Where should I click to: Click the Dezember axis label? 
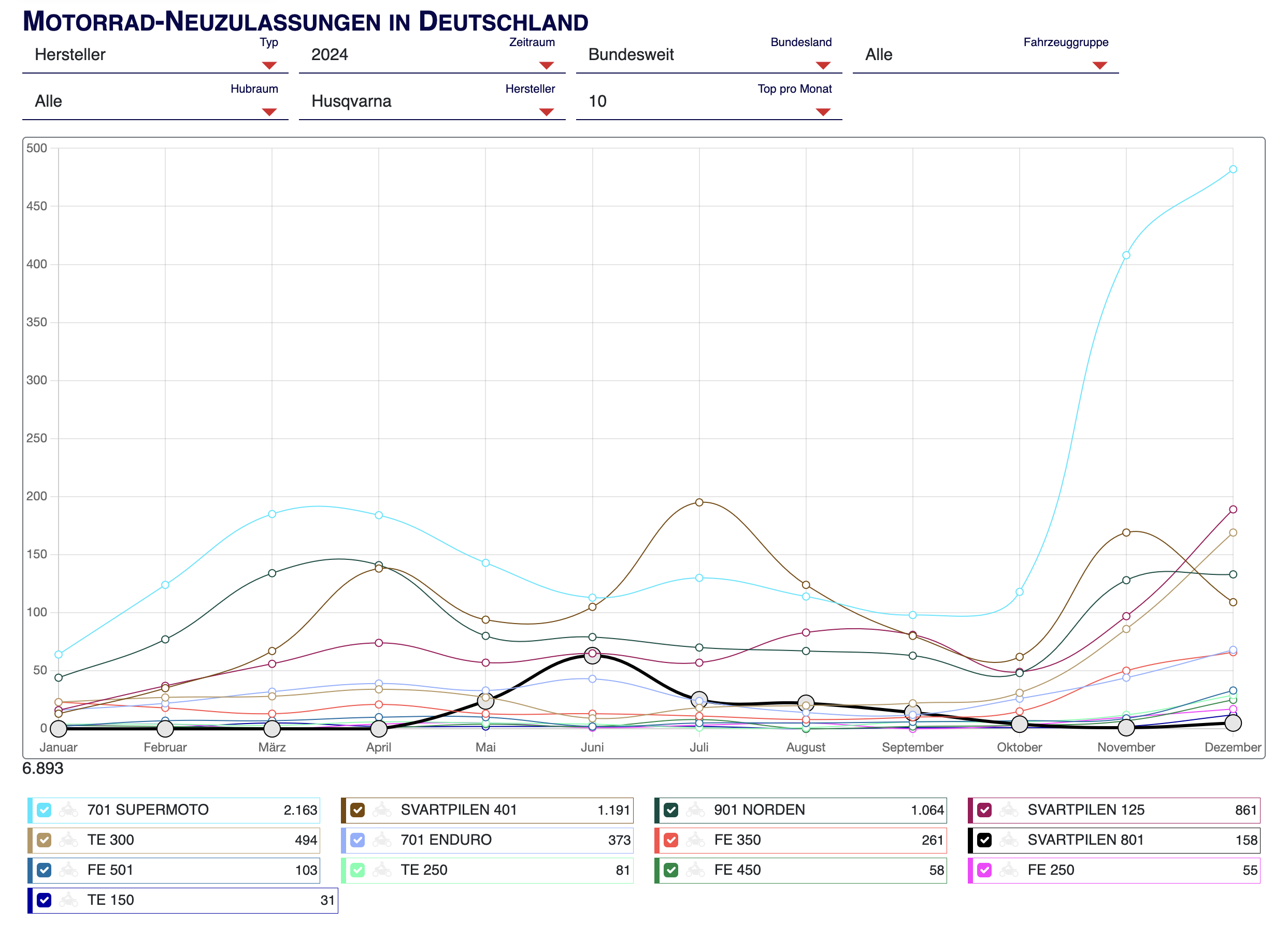[1233, 748]
